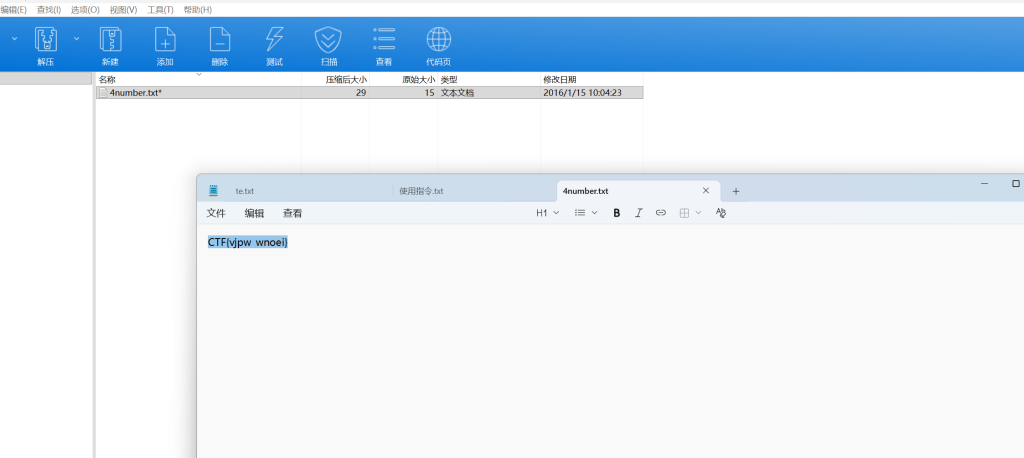Click the Add (添加) file icon
The height and width of the screenshot is (458, 1024).
165,41
